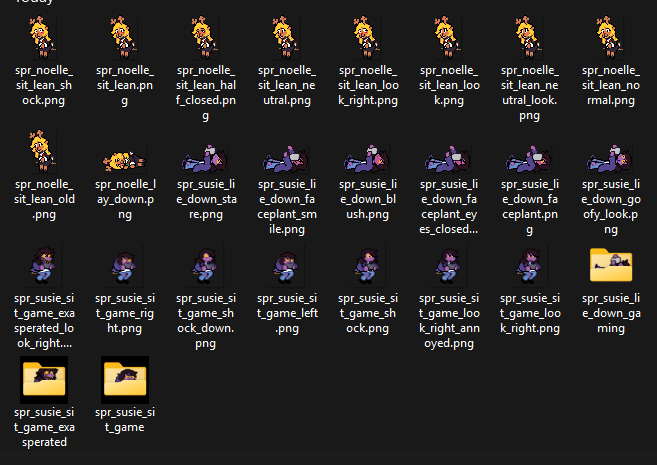Click the filename text spr_noelle_sit_lean_look_right.png
The image size is (657, 465).
[367, 85]
